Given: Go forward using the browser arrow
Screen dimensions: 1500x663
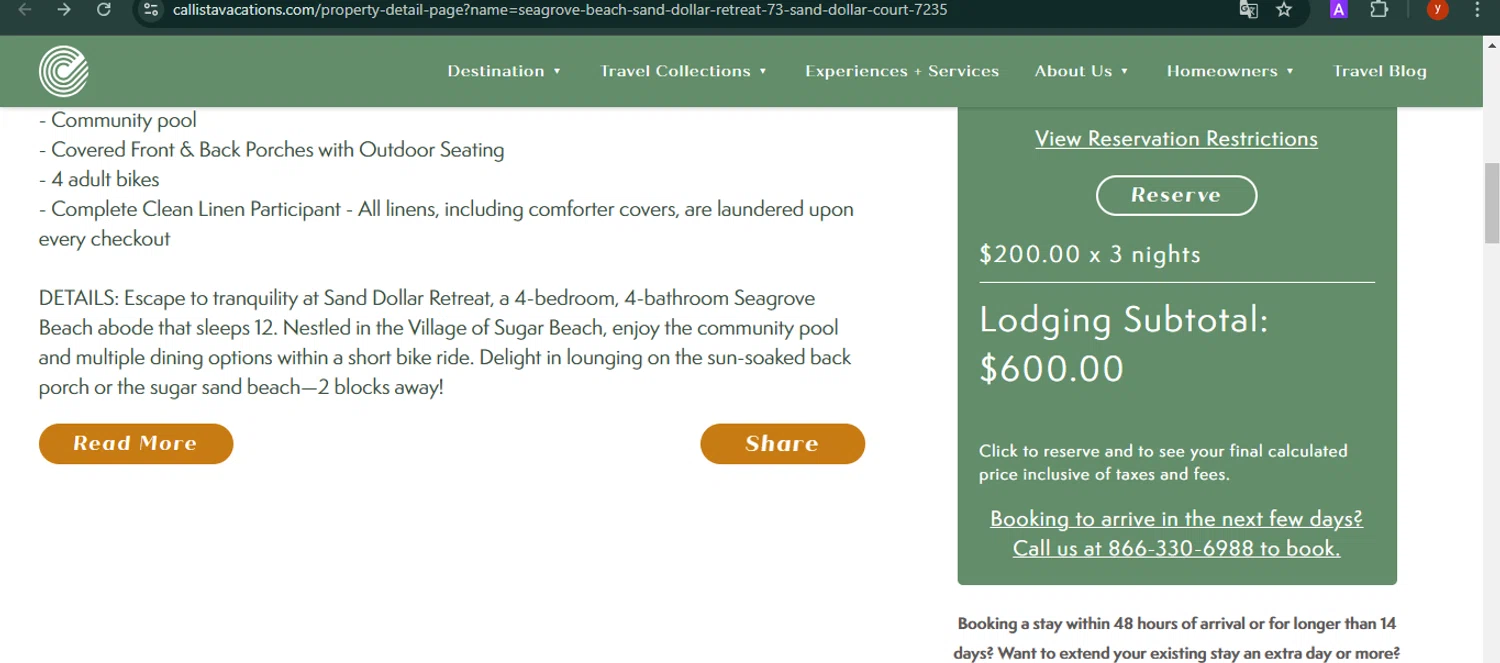Looking at the screenshot, I should [x=64, y=10].
